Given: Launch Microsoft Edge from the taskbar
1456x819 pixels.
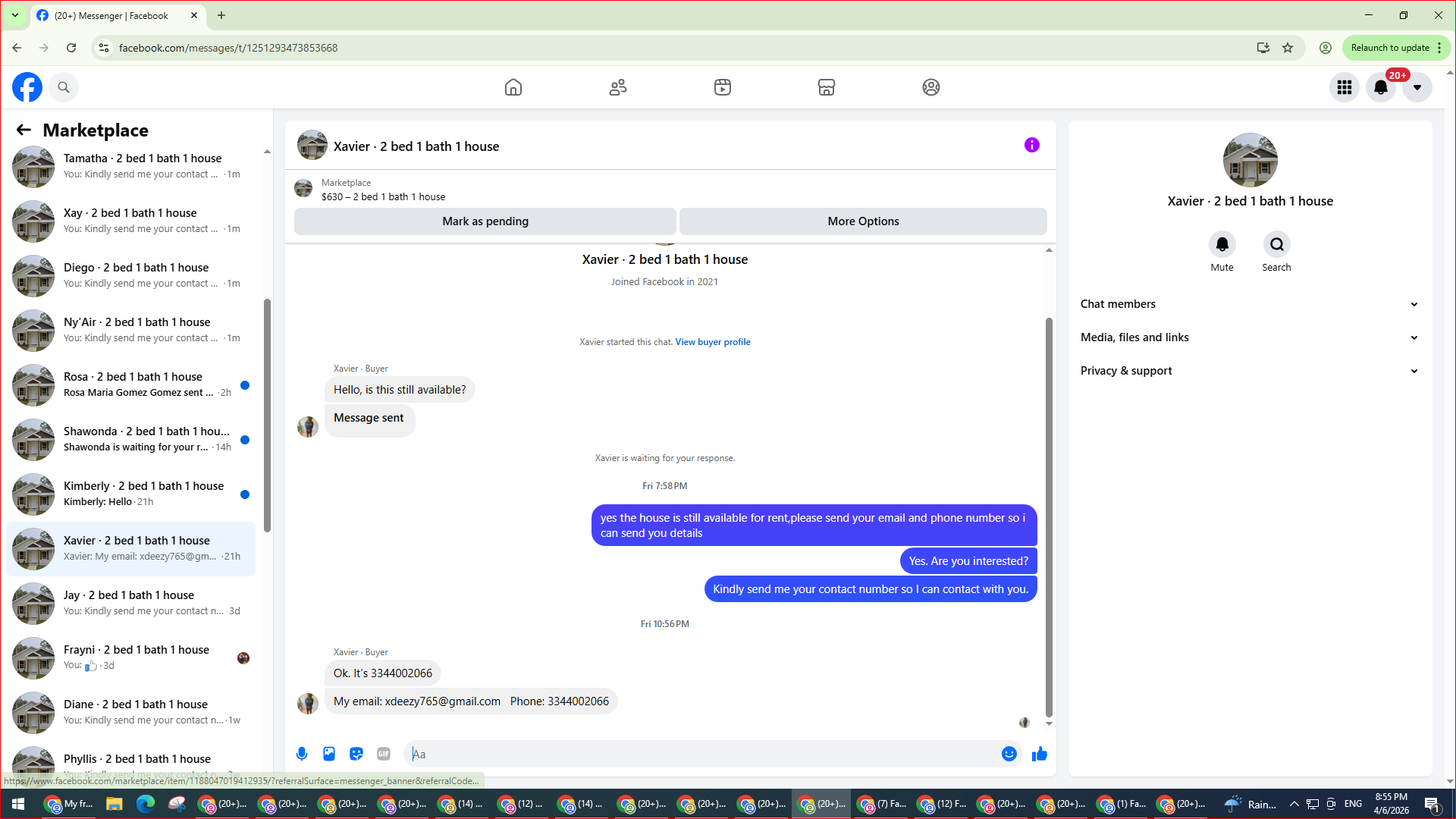Looking at the screenshot, I should click(x=146, y=804).
